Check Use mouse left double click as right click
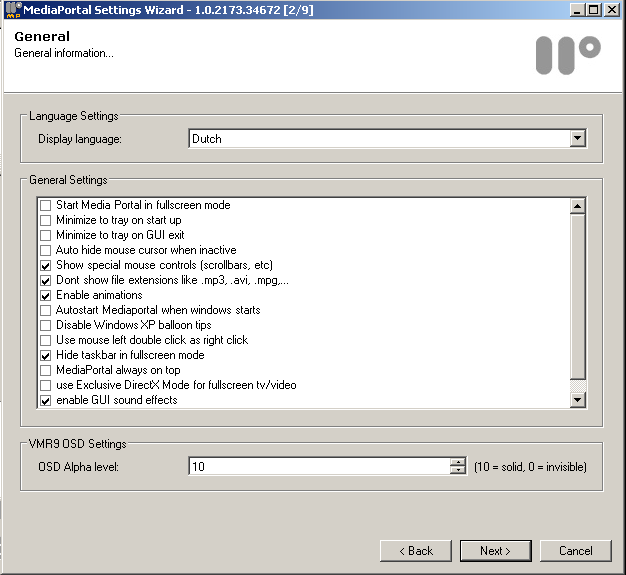This screenshot has height=575, width=626. [46, 340]
